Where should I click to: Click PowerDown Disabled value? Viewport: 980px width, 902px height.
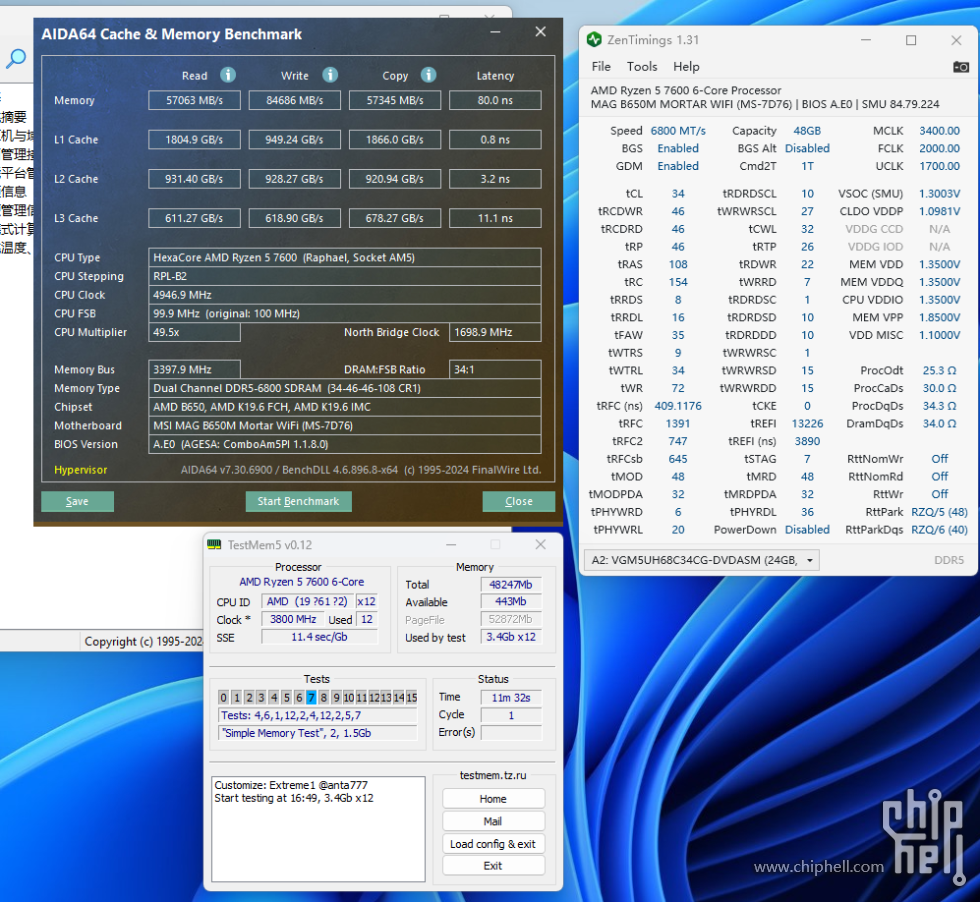tap(807, 529)
